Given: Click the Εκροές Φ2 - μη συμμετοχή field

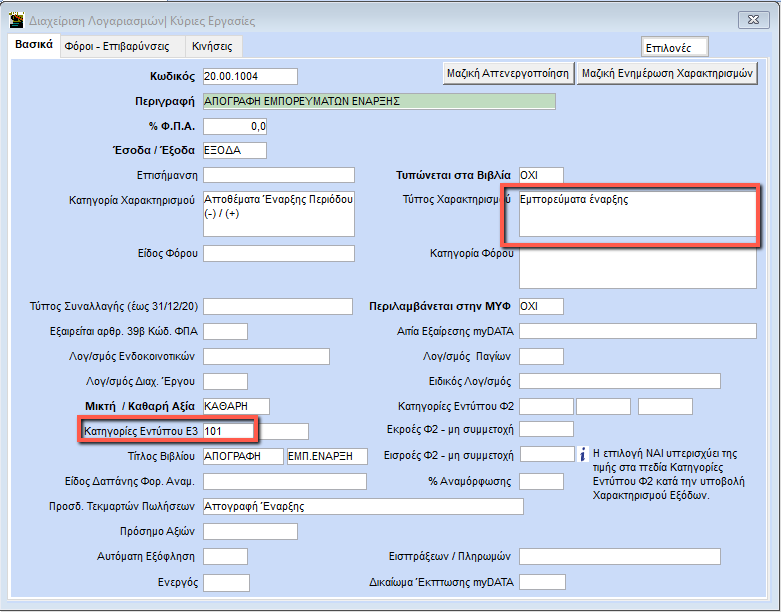Looking at the screenshot, I should tap(546, 429).
